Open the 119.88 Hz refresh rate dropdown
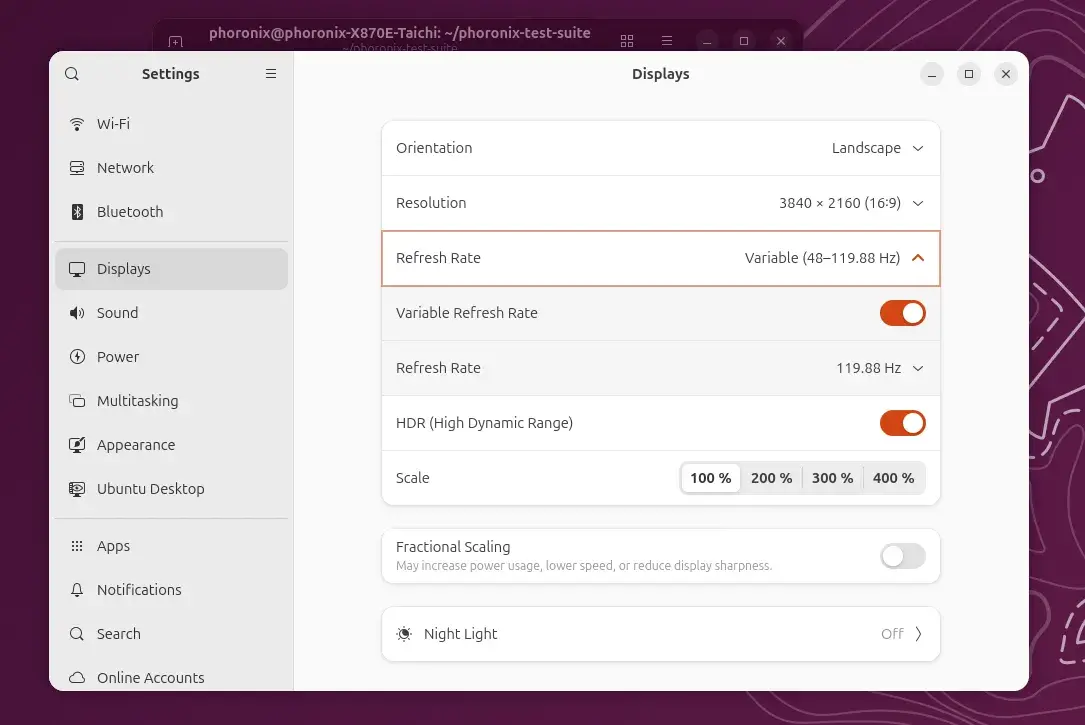Image resolution: width=1085 pixels, height=725 pixels. pos(879,368)
